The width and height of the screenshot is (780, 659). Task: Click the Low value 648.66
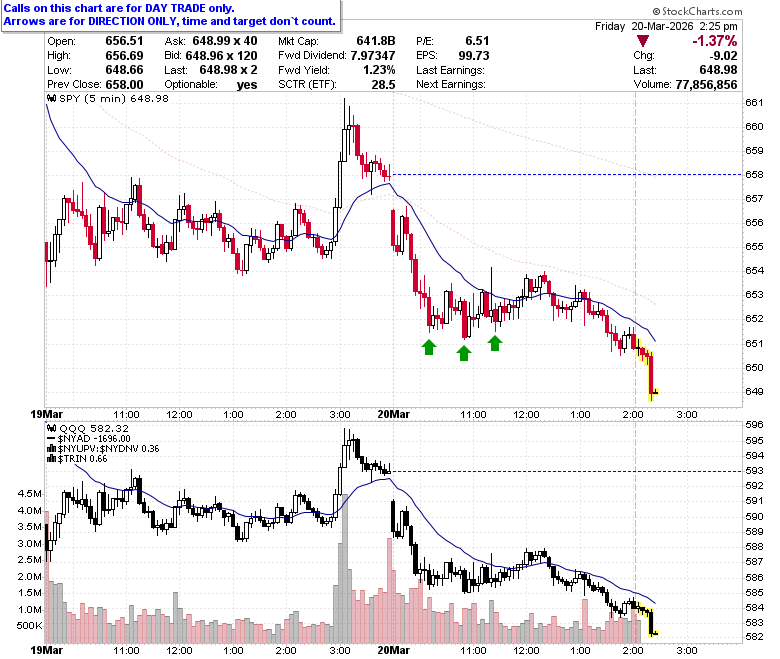coord(124,70)
